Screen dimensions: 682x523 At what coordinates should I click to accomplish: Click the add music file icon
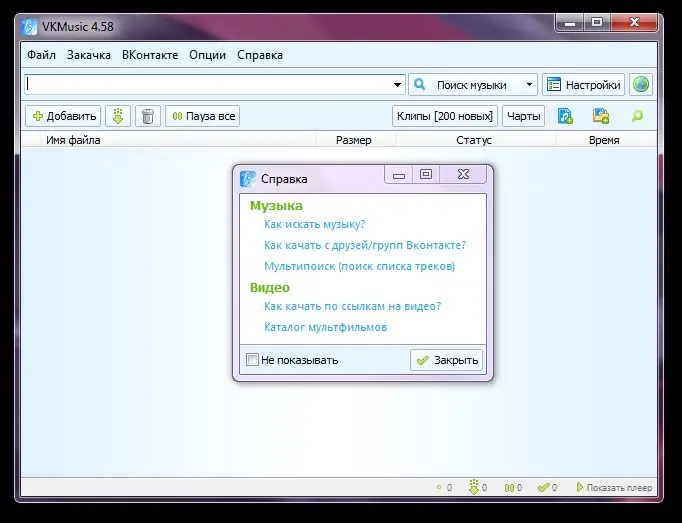[565, 116]
